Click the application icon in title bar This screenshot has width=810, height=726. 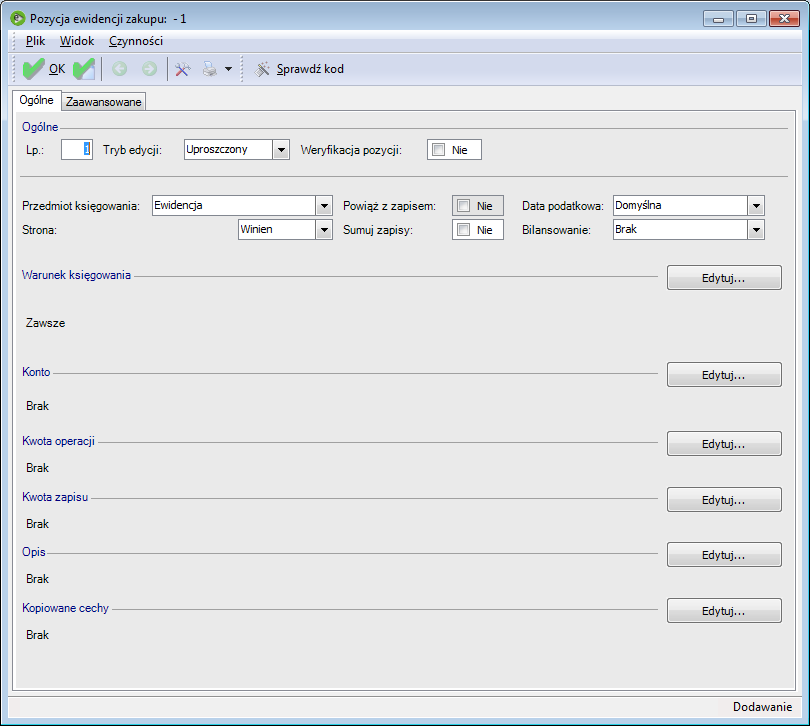[x=18, y=19]
